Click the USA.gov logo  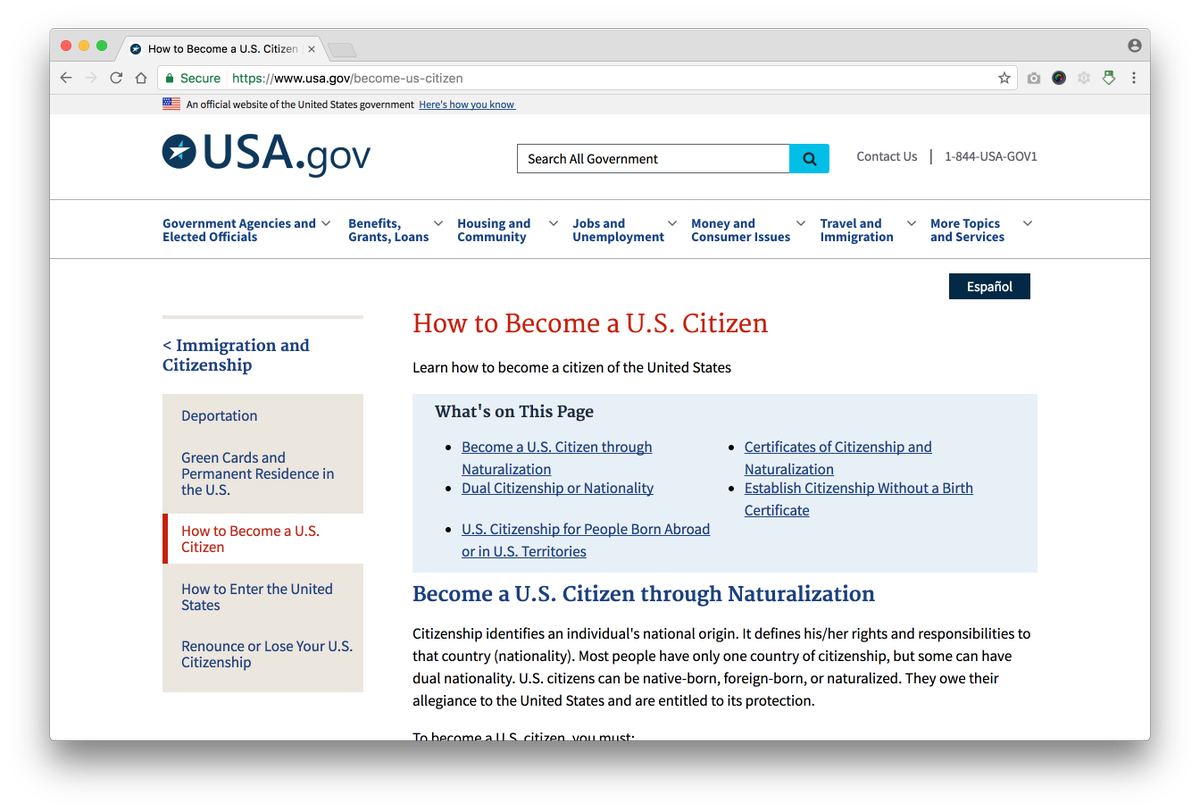point(266,154)
